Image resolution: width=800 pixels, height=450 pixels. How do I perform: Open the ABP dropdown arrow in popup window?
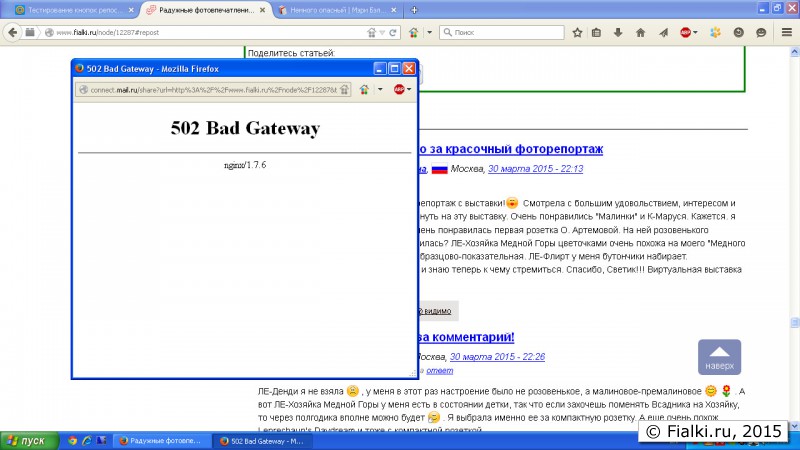click(x=409, y=89)
